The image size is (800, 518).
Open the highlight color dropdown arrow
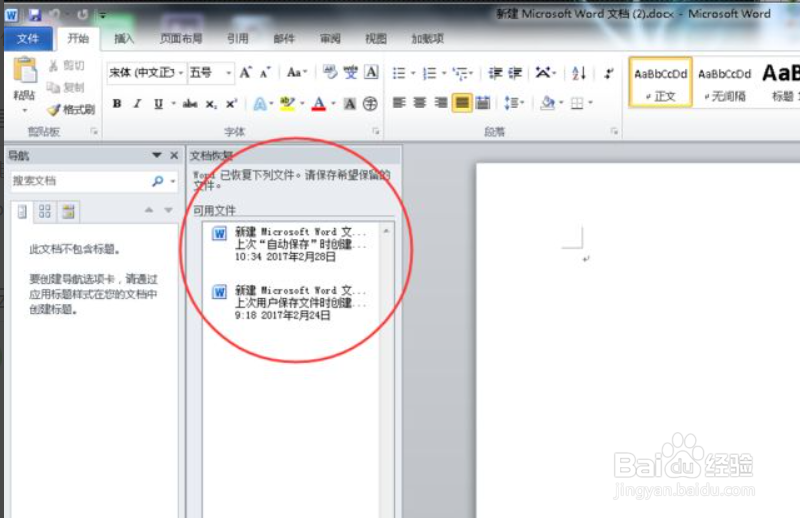(302, 104)
